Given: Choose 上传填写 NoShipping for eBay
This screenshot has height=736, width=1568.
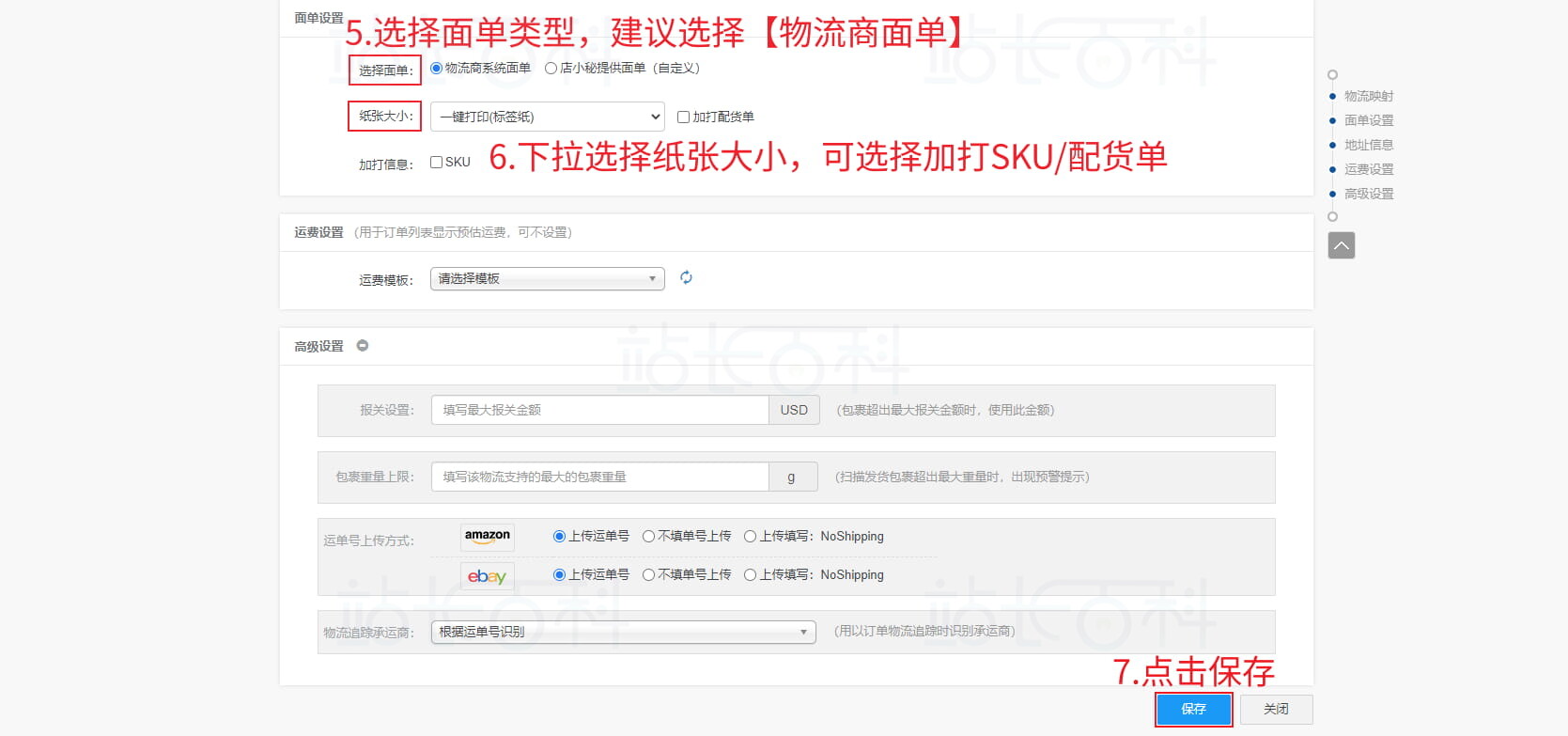Looking at the screenshot, I should point(750,574).
